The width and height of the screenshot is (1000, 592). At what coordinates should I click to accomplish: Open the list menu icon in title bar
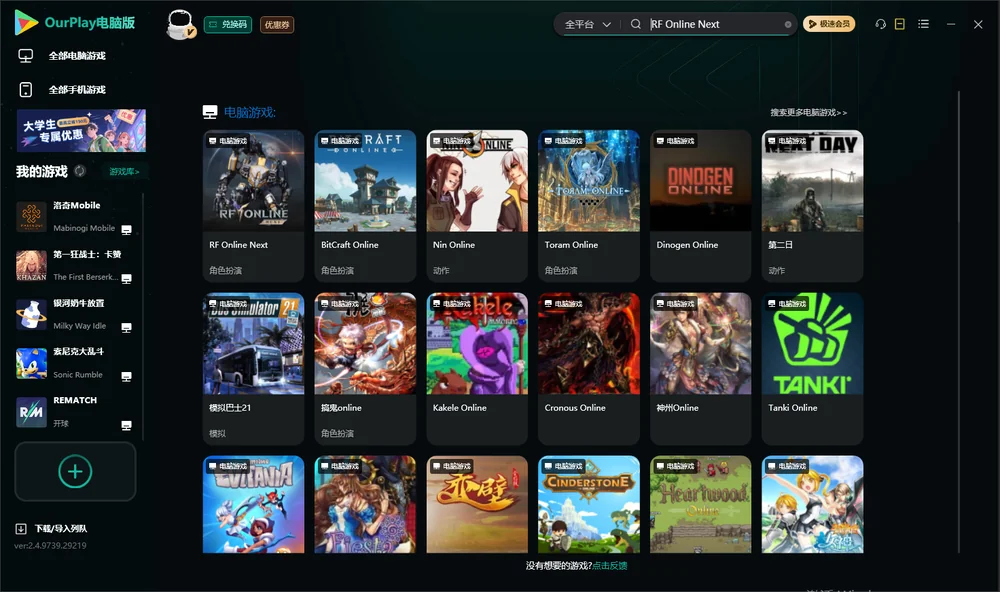tap(923, 24)
